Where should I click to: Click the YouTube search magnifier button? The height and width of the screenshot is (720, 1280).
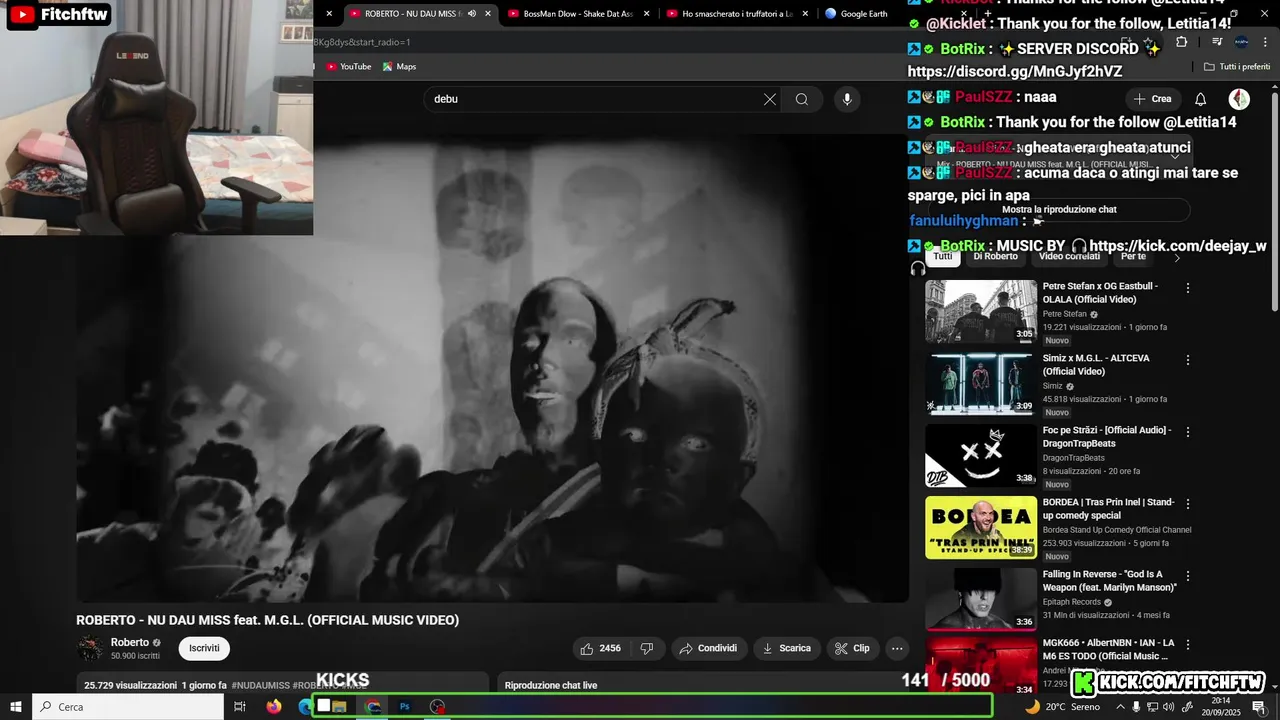click(802, 99)
